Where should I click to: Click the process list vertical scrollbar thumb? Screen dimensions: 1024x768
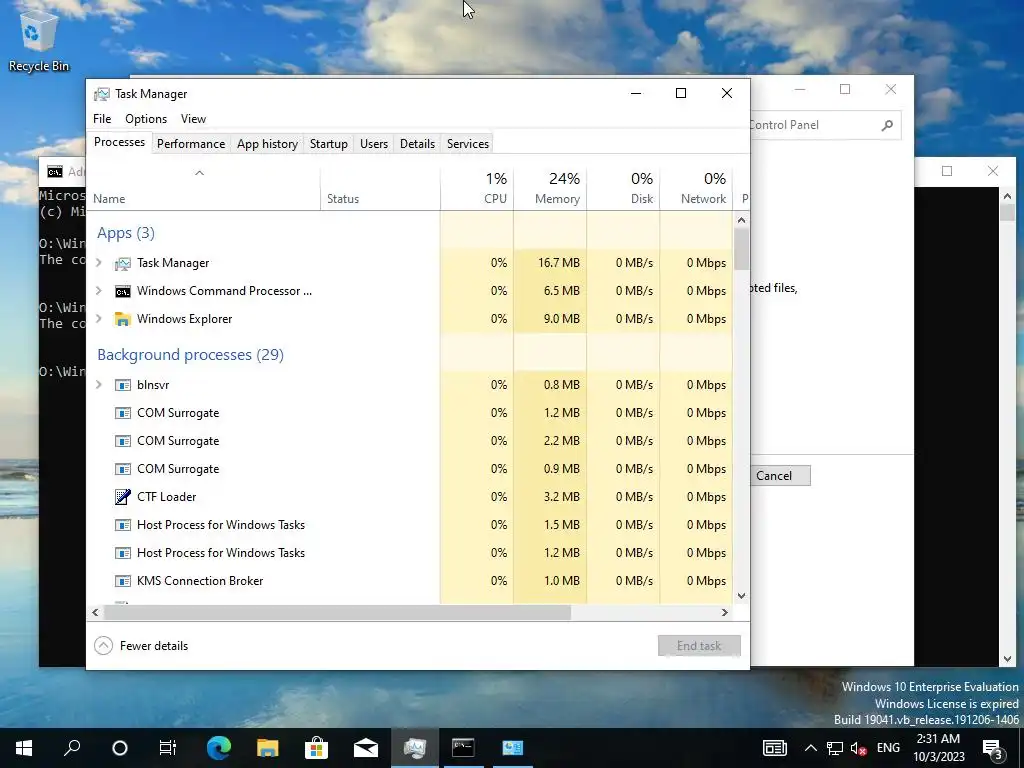pos(741,249)
